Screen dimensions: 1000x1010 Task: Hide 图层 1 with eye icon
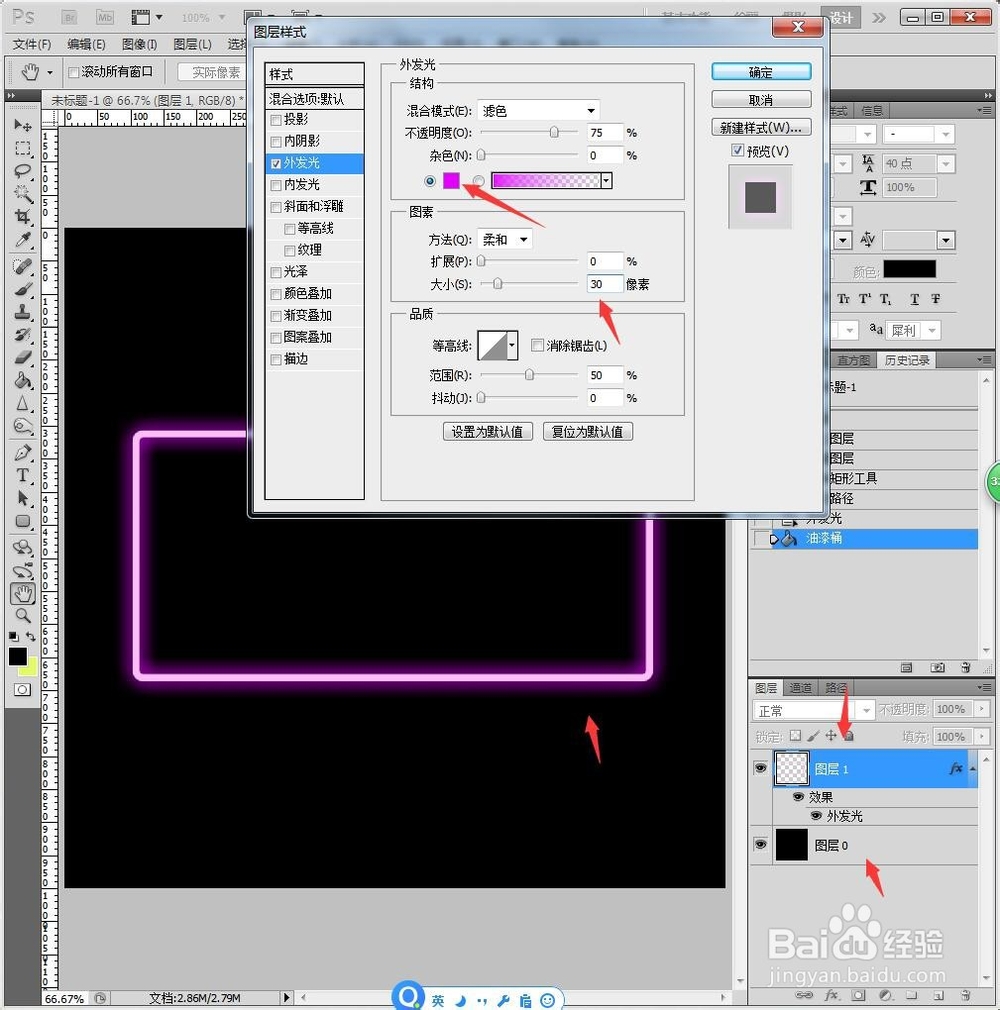(x=760, y=768)
